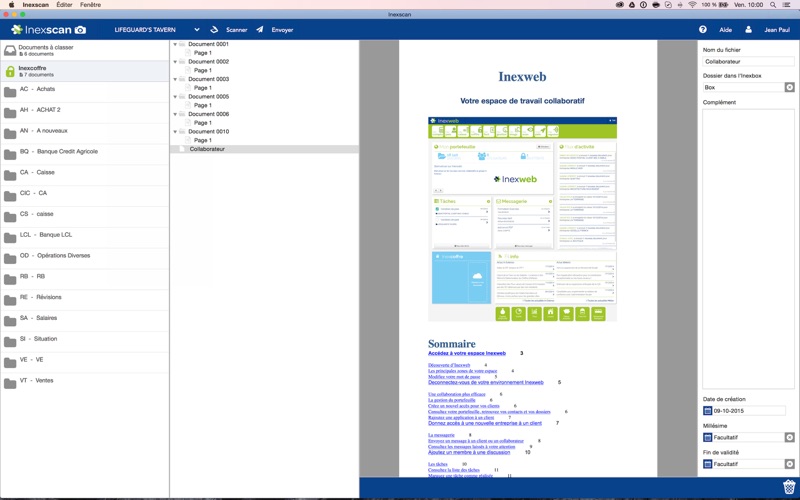
Task: Click the Scanner button label
Action: click(x=237, y=30)
